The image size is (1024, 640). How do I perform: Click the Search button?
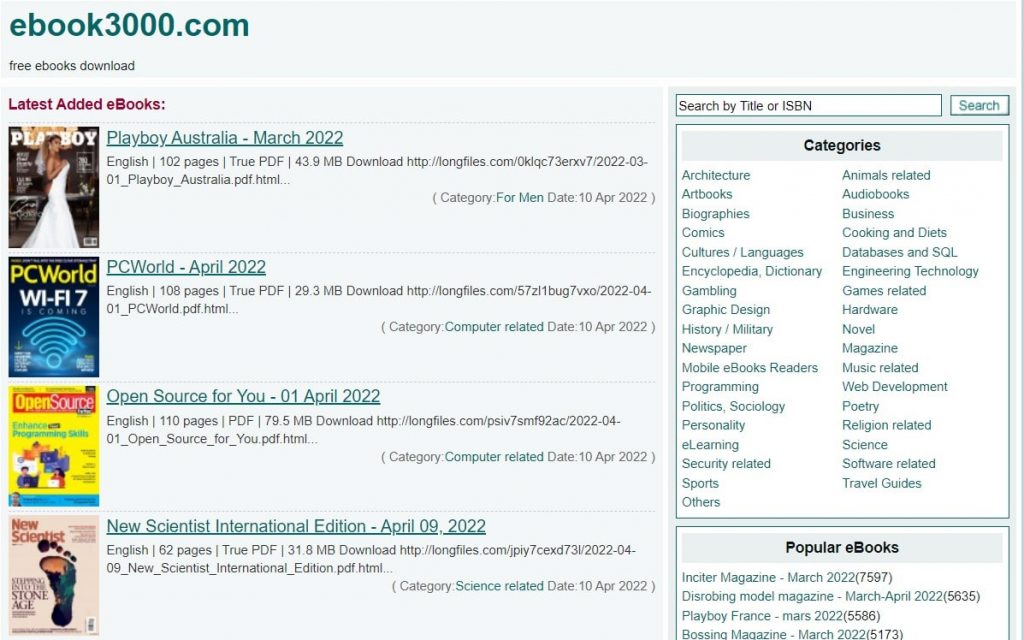tap(979, 105)
